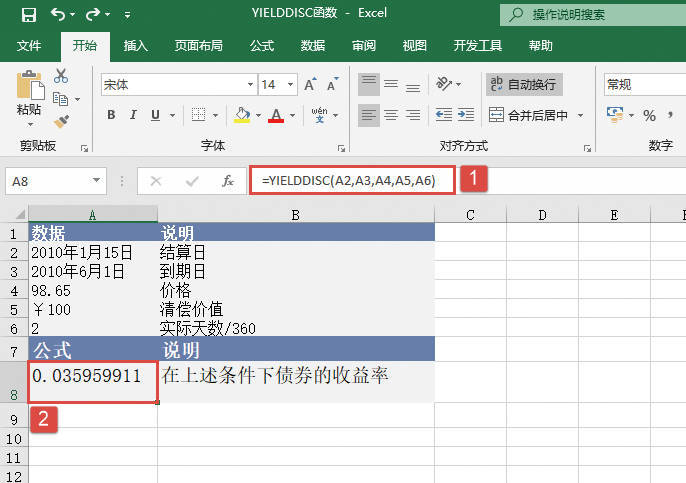Image resolution: width=686 pixels, height=483 pixels.
Task: Switch to the 插入 ribbon tab
Action: pos(135,46)
